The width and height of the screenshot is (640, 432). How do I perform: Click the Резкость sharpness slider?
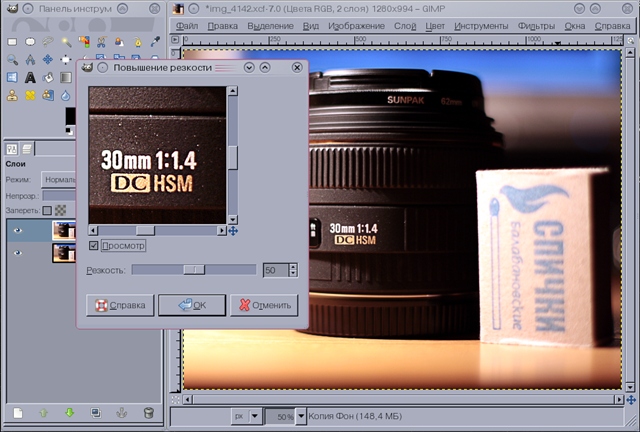point(193,269)
